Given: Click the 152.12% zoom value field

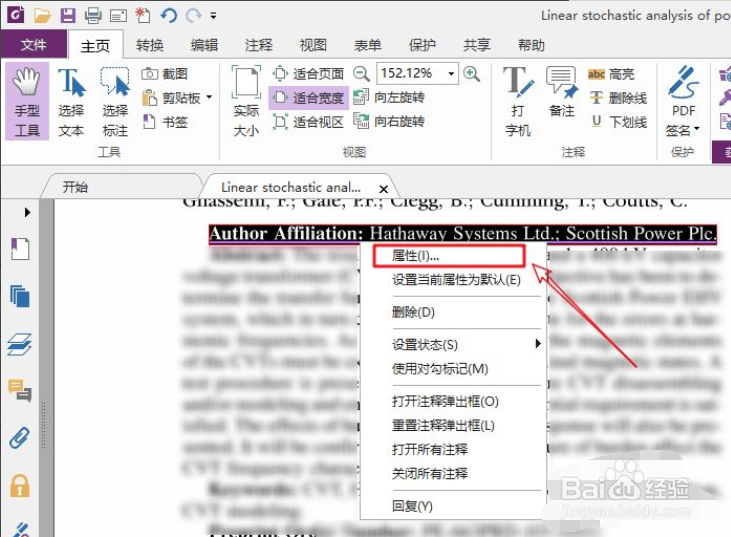Looking at the screenshot, I should (x=412, y=73).
